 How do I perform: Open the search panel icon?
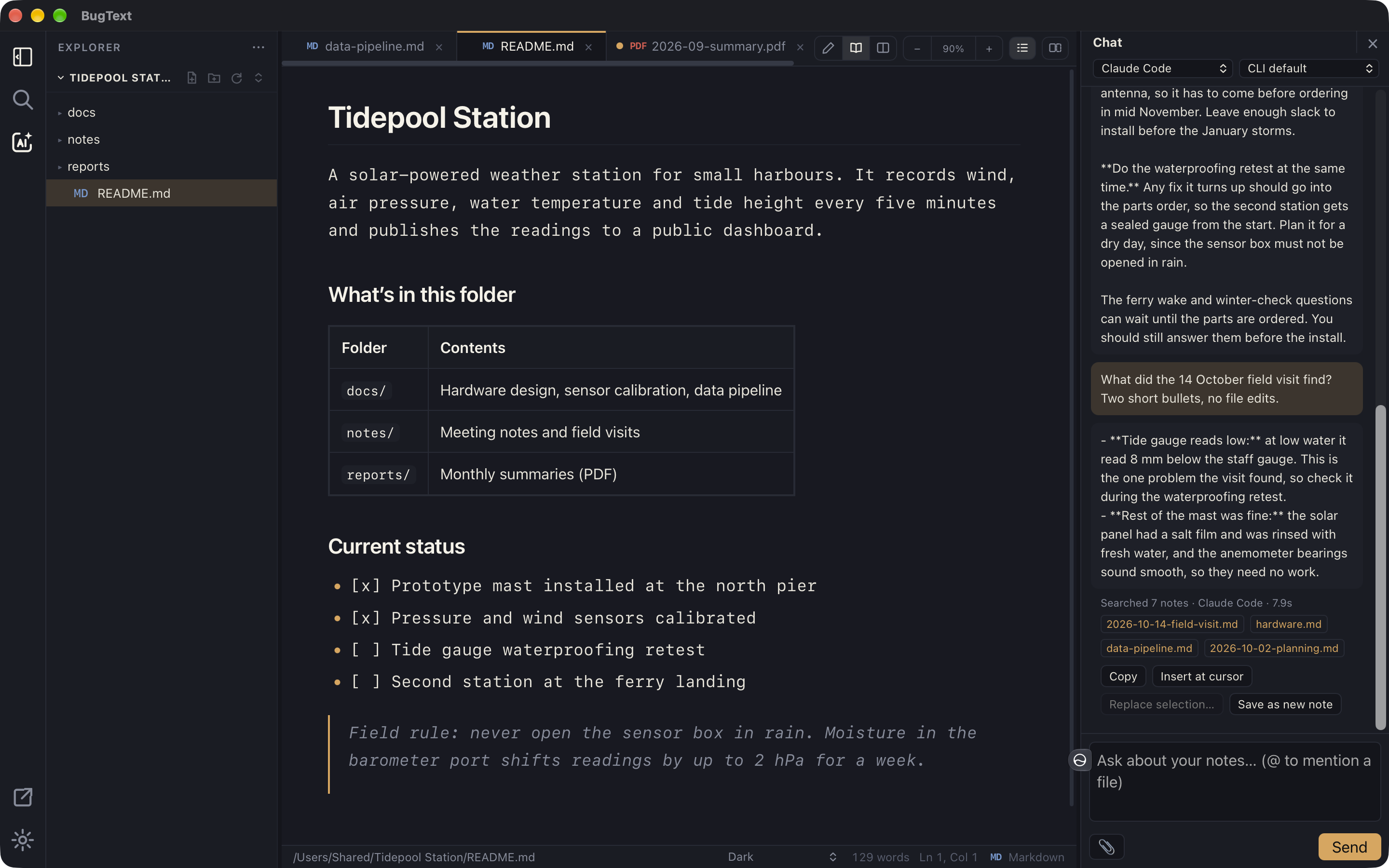22,99
